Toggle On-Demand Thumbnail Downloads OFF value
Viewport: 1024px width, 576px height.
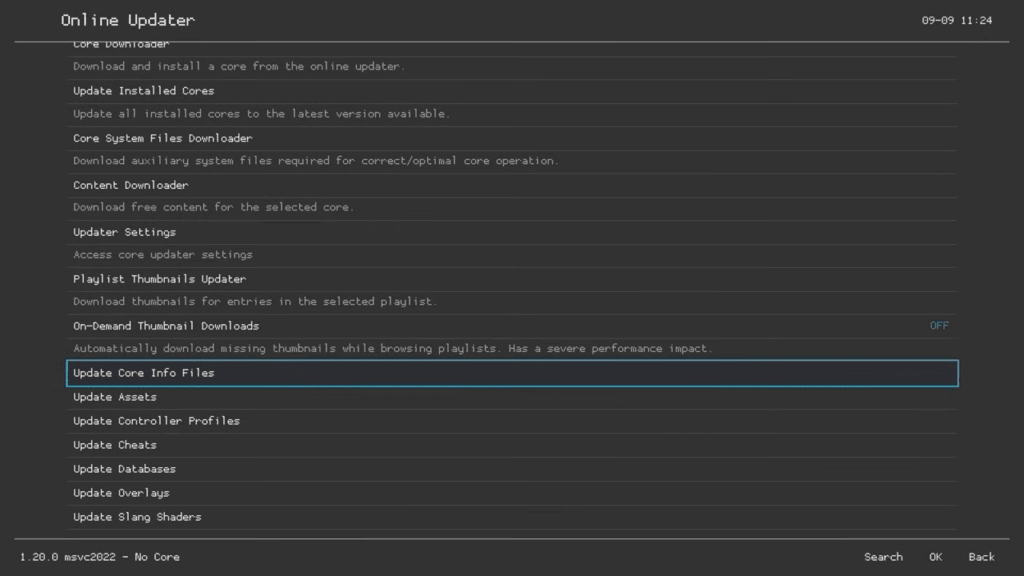[x=939, y=326]
